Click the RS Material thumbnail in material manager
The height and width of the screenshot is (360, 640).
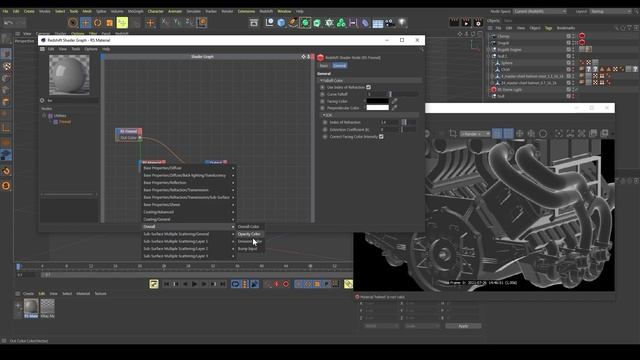[x=31, y=307]
